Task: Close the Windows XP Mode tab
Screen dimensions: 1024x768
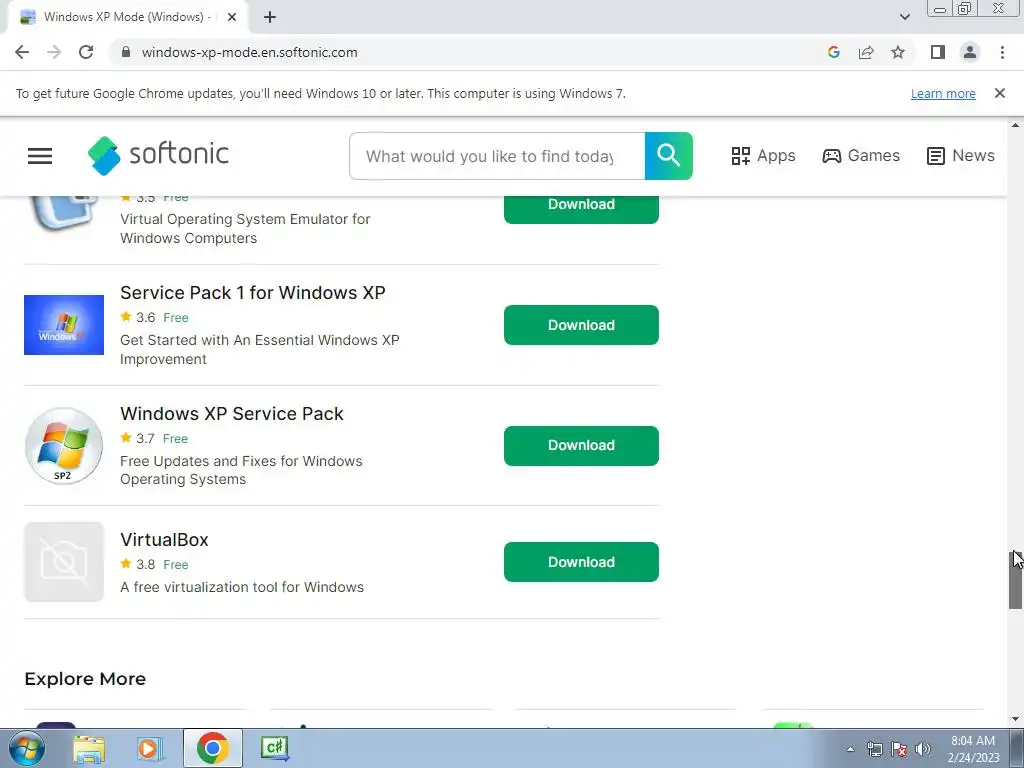Action: [x=232, y=17]
